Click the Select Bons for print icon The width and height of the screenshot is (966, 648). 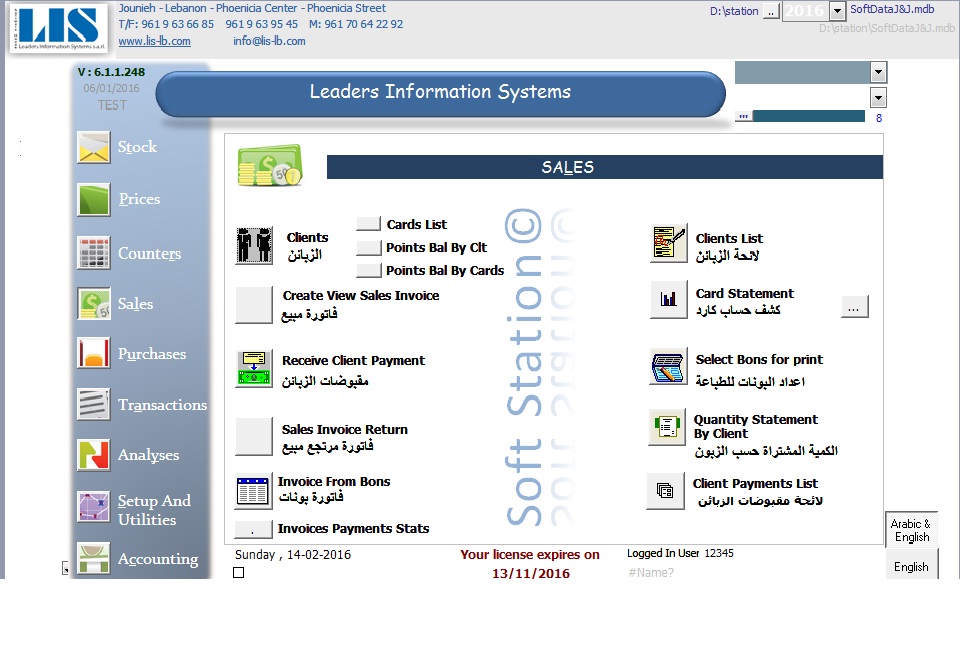pos(668,367)
